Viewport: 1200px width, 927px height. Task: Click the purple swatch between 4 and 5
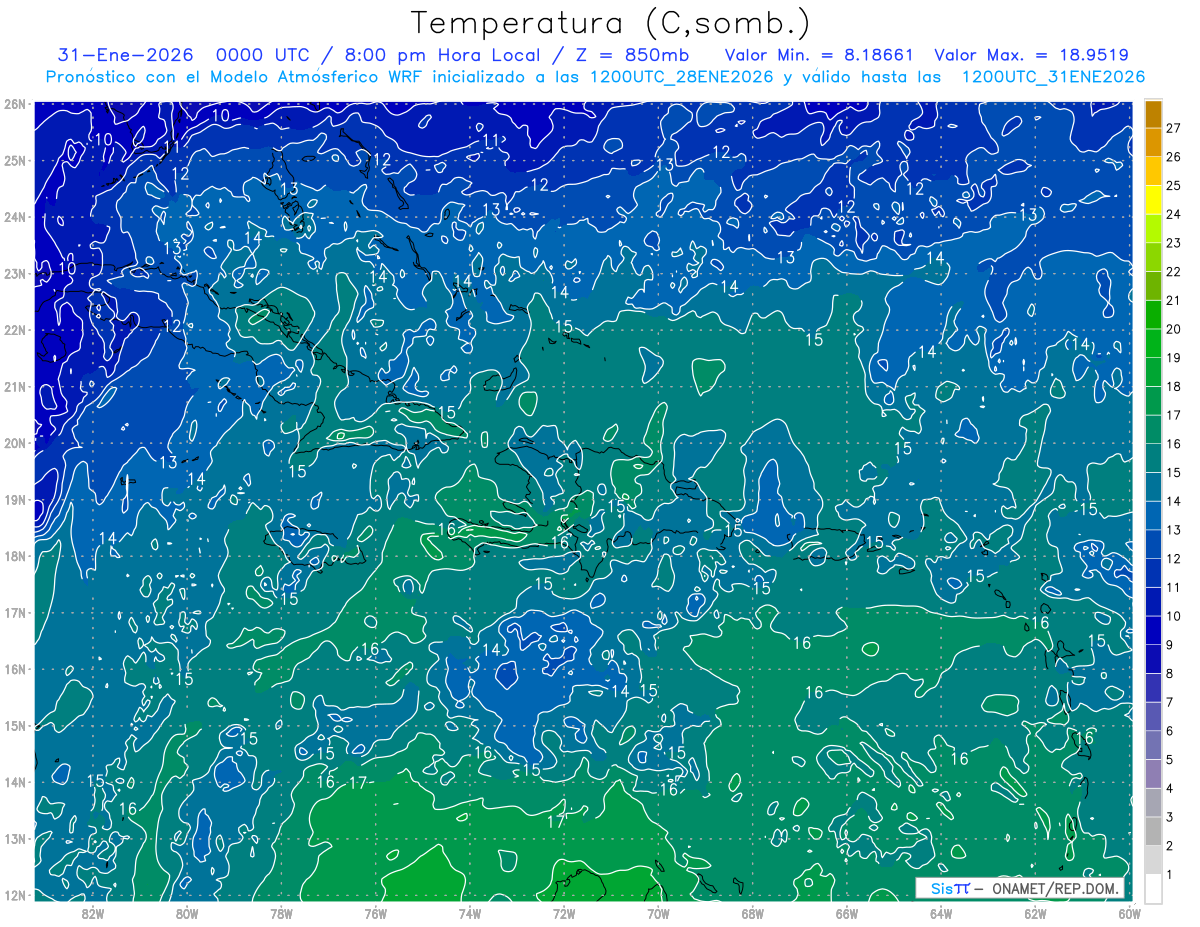click(x=1153, y=774)
